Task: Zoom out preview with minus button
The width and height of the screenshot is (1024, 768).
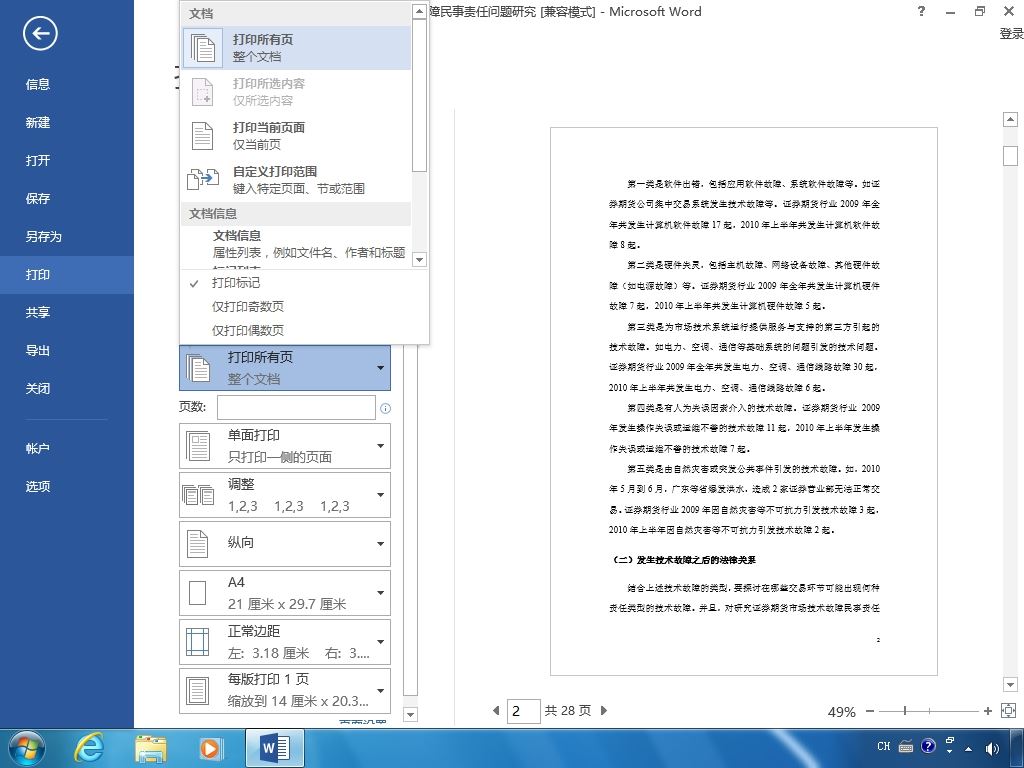Action: pyautogui.click(x=870, y=711)
